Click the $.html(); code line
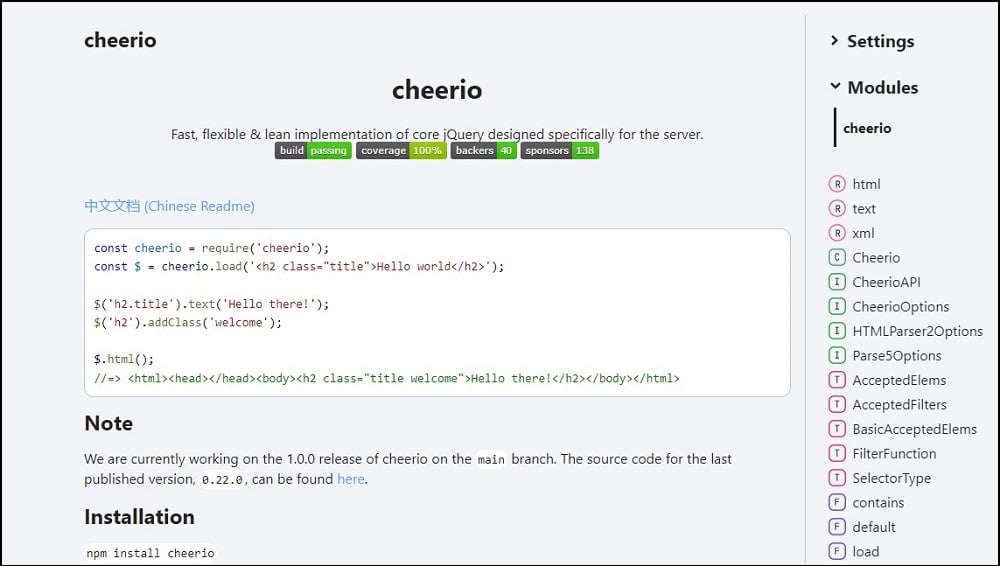The height and width of the screenshot is (566, 1000). (x=124, y=359)
